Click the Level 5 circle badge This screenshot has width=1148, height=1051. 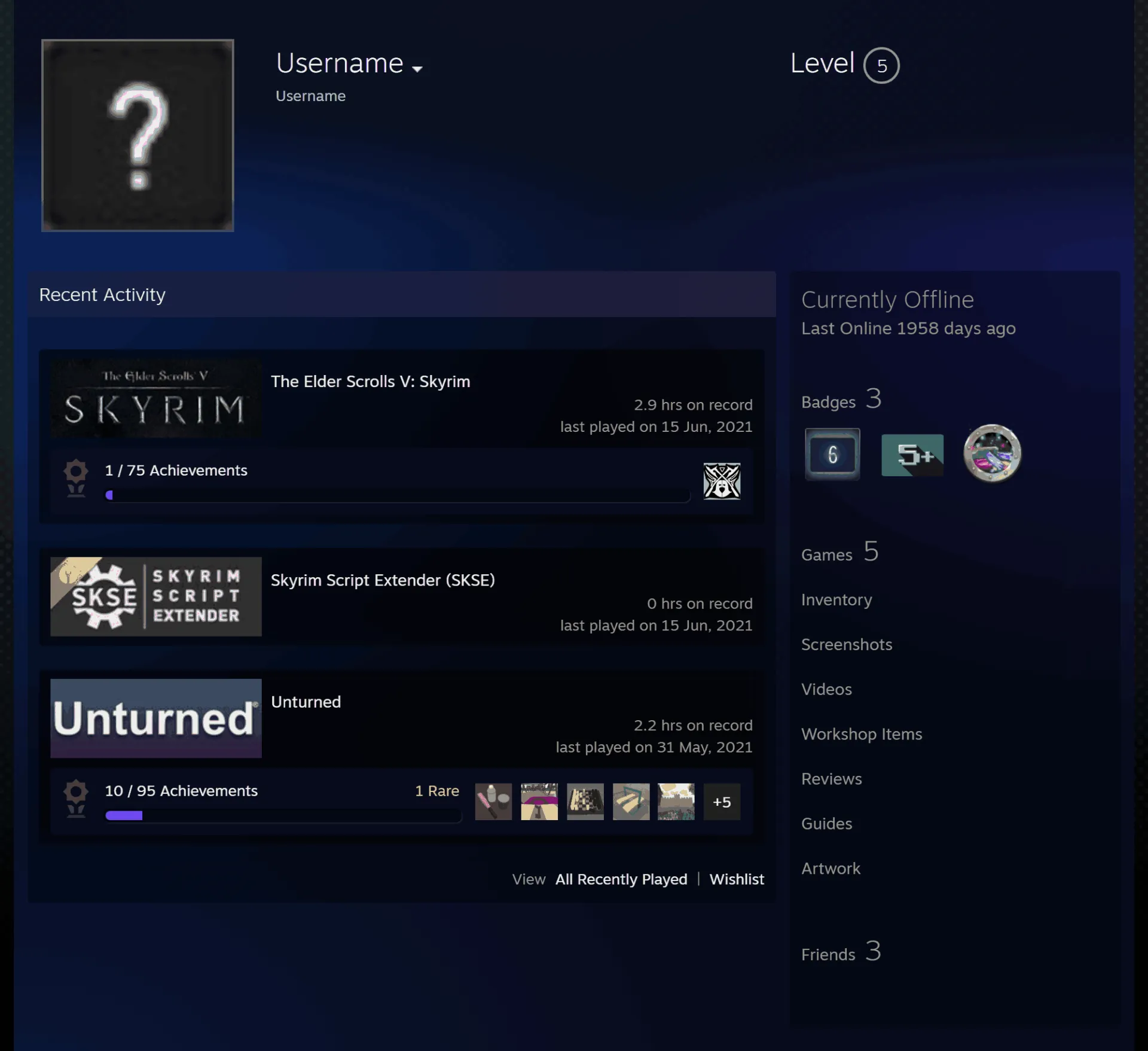tap(881, 65)
